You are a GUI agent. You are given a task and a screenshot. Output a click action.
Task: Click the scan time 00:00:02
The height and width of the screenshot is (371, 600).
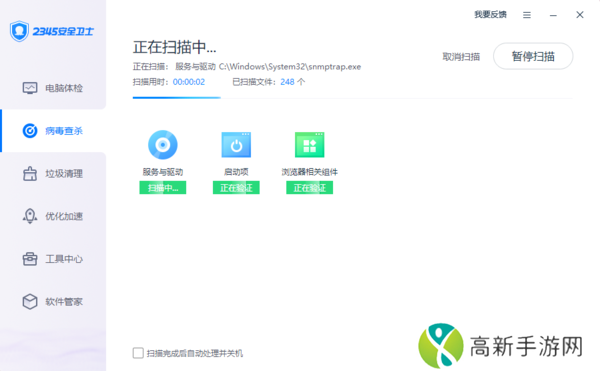click(x=189, y=82)
